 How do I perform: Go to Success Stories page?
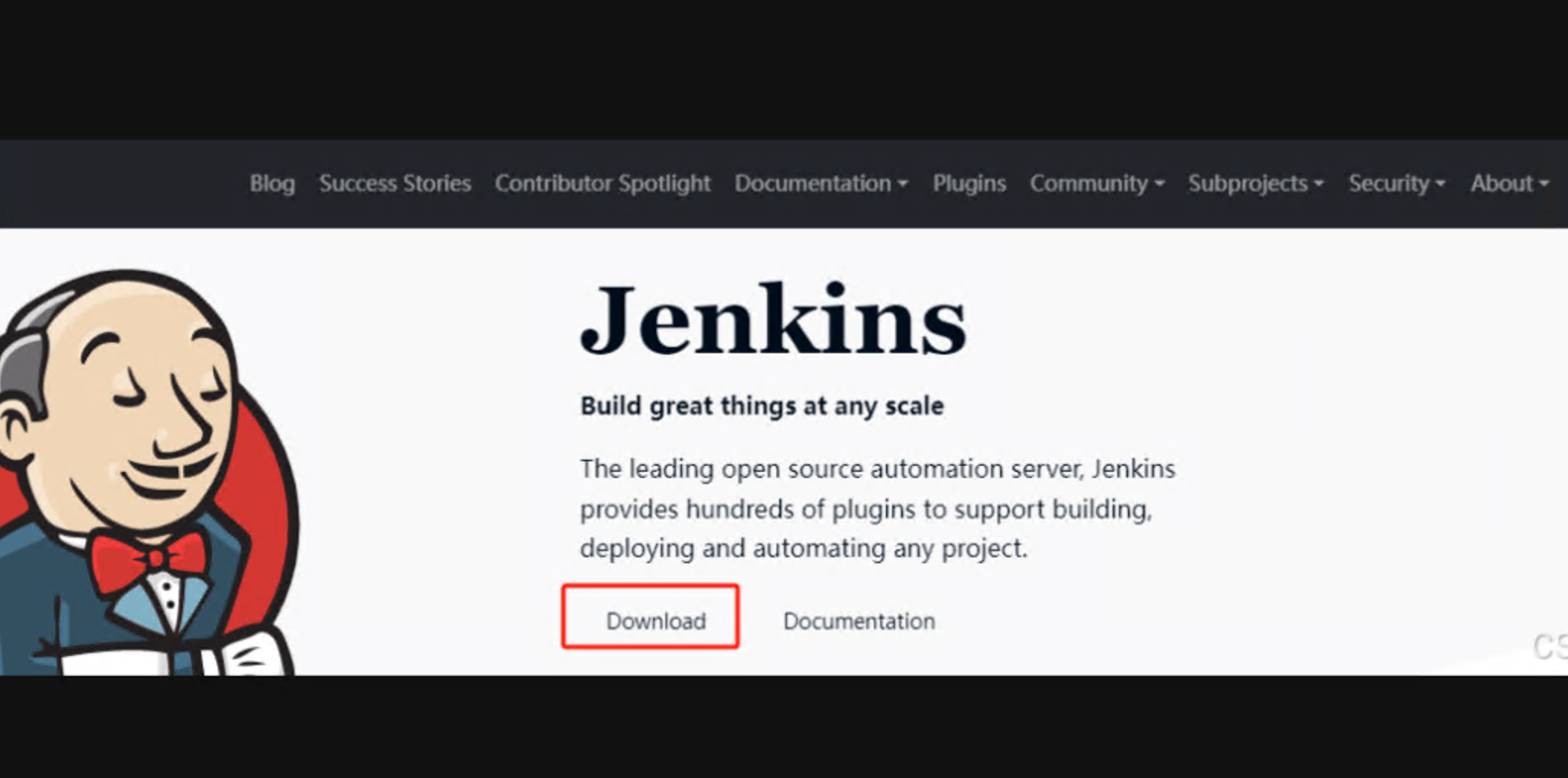pos(395,183)
